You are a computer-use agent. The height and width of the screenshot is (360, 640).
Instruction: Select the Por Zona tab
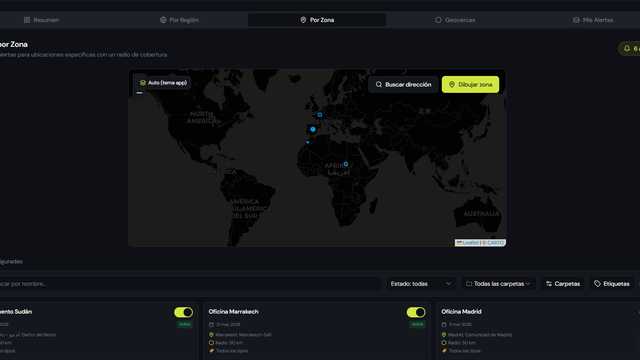[x=317, y=20]
